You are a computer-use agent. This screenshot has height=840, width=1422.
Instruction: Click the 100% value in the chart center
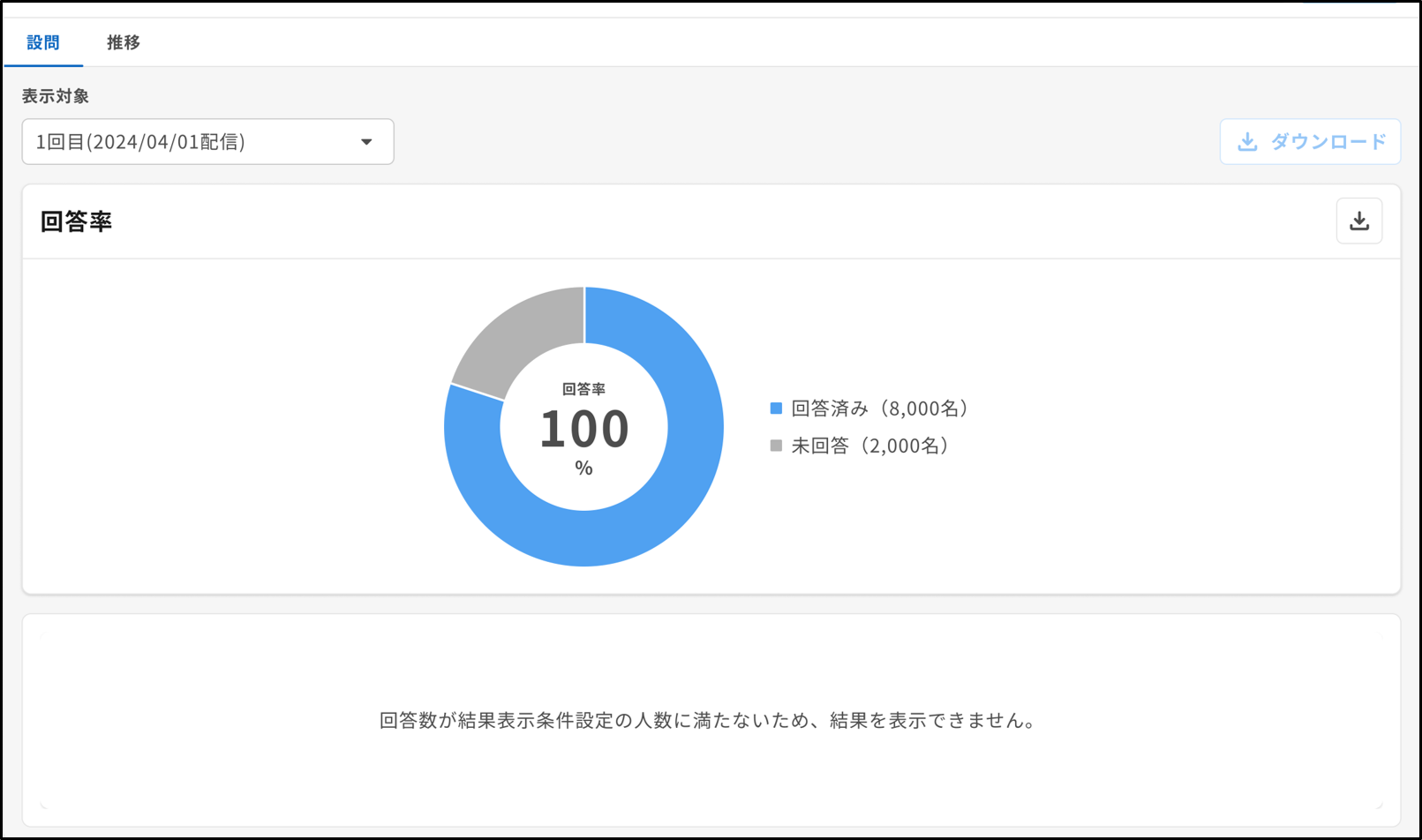point(584,430)
